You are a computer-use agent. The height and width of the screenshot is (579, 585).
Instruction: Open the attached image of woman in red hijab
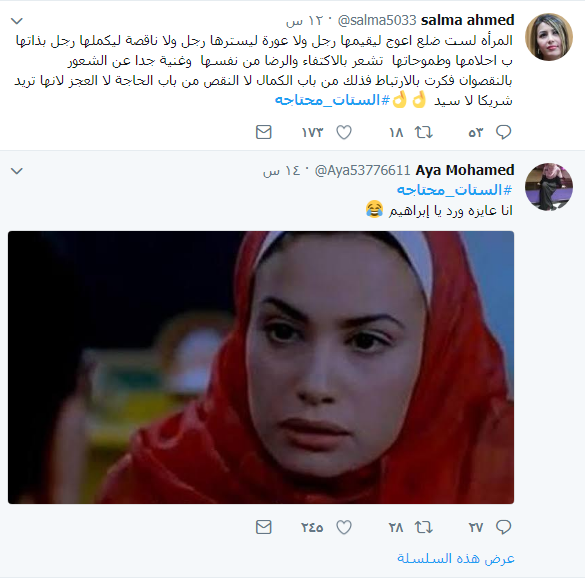[261, 367]
